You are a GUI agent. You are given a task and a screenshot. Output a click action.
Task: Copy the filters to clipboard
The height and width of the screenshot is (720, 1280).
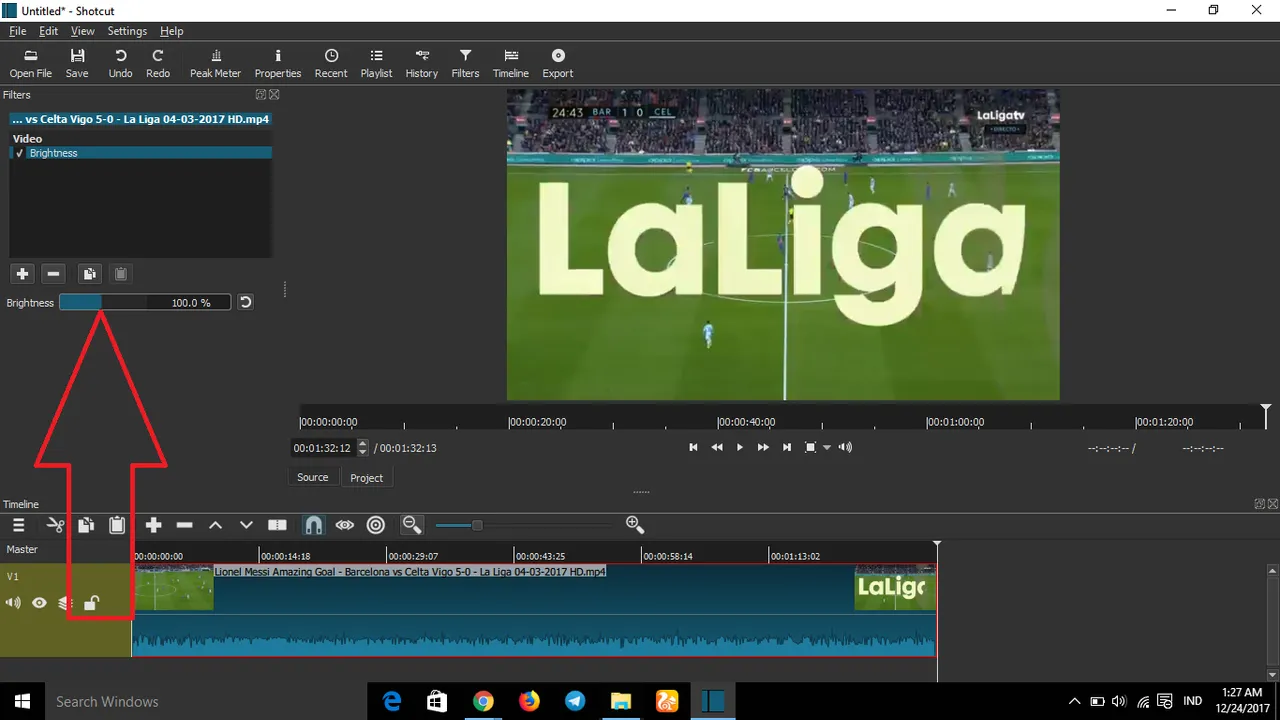click(89, 274)
